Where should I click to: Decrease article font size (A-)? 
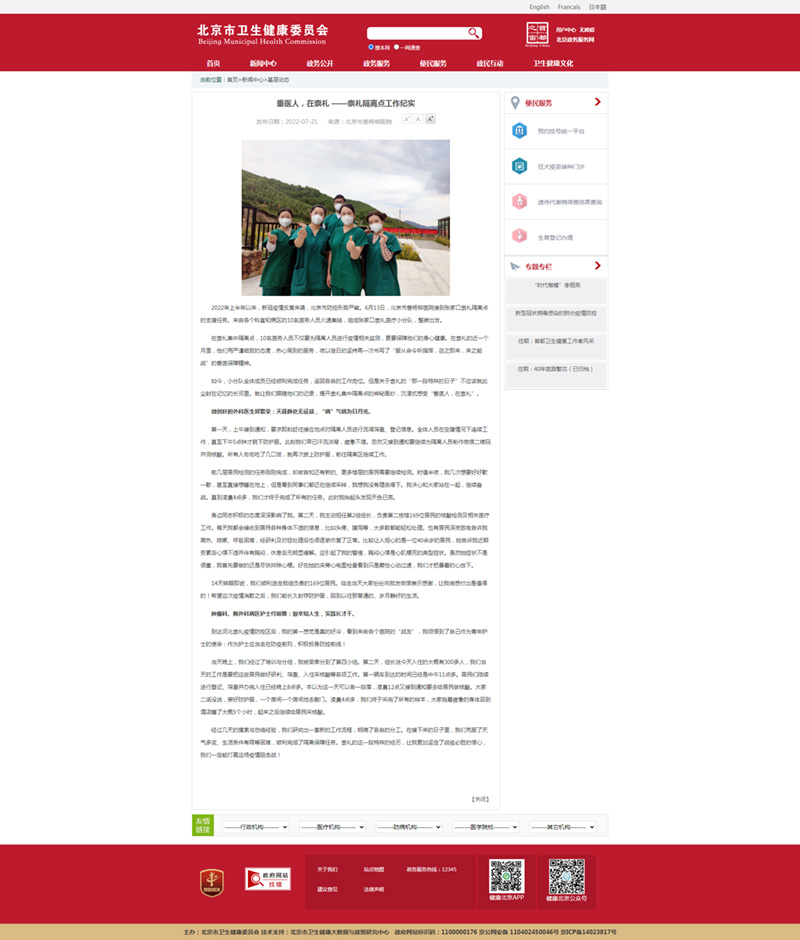coord(407,119)
